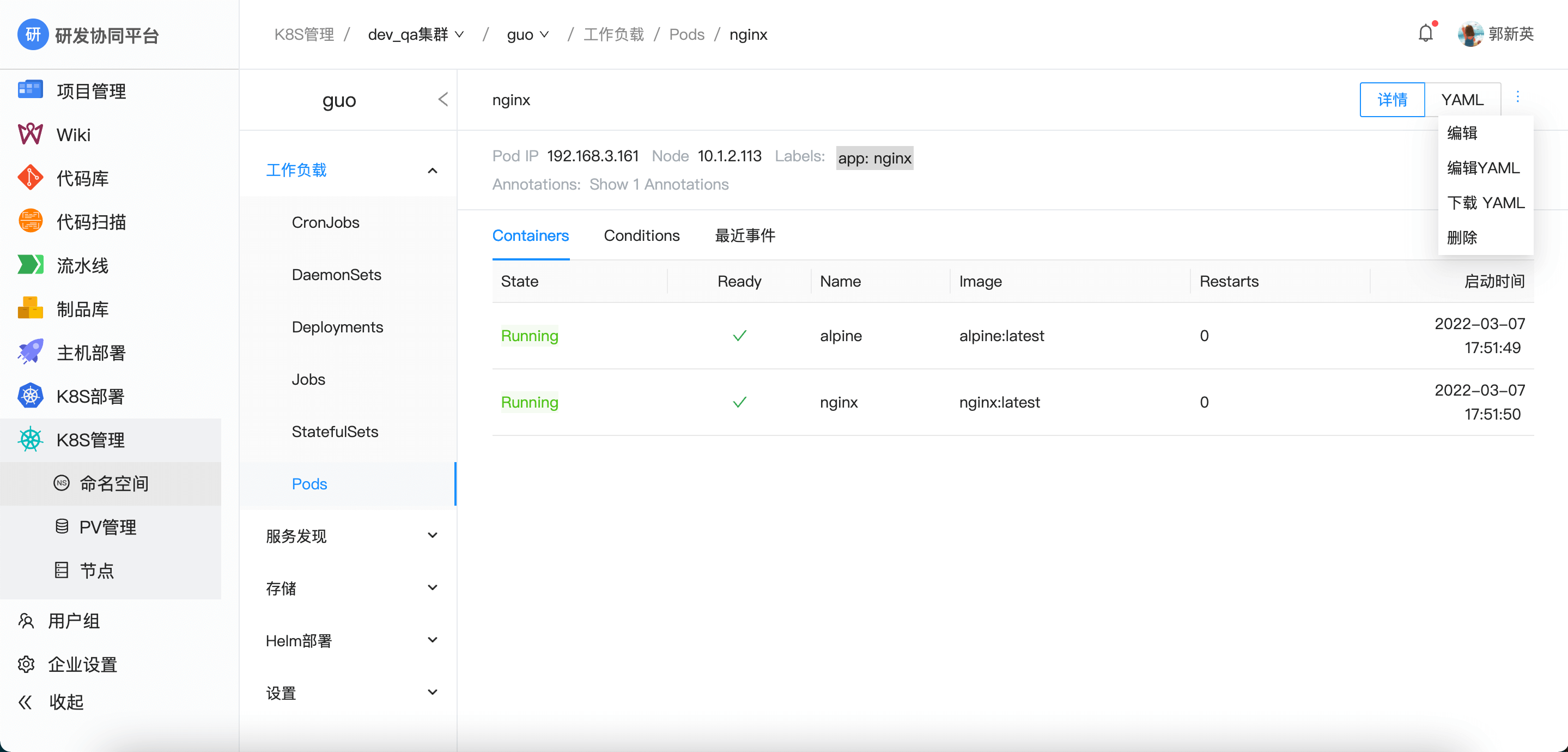Click the 流水线 pipeline icon

[x=30, y=265]
